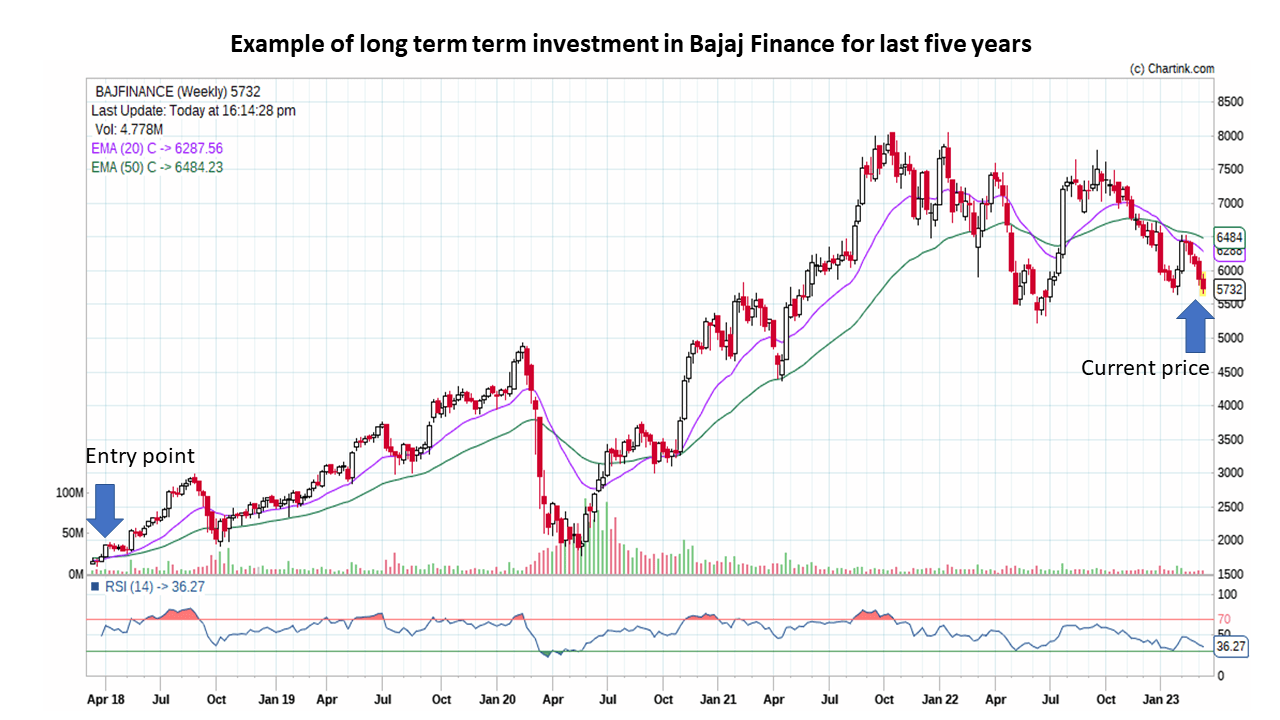The height and width of the screenshot is (720, 1280).
Task: Click the 3500 price axis label
Action: coord(1230,439)
